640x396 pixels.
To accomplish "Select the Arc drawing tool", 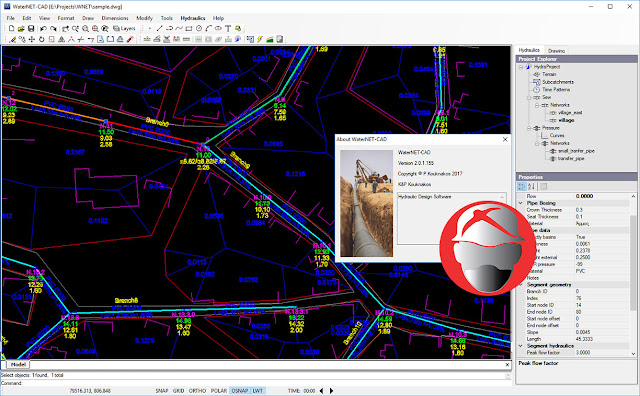I will tap(209, 29).
